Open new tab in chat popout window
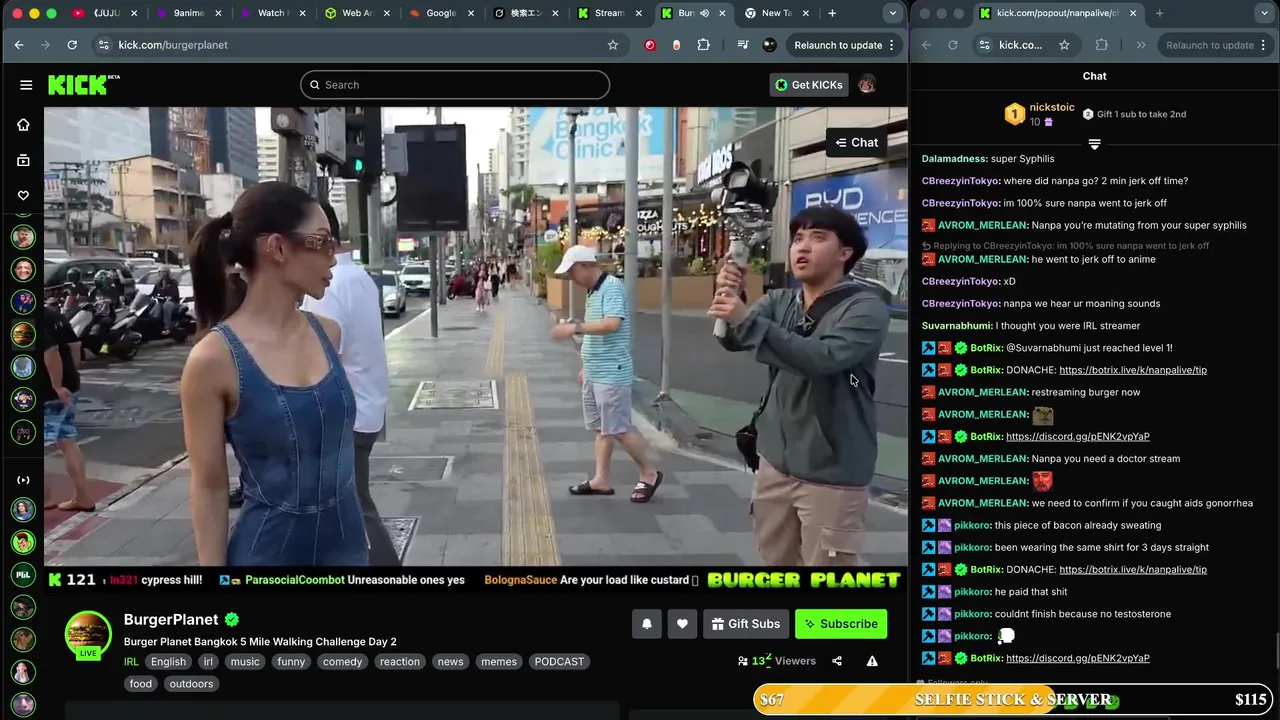The height and width of the screenshot is (720, 1280). [x=1159, y=13]
